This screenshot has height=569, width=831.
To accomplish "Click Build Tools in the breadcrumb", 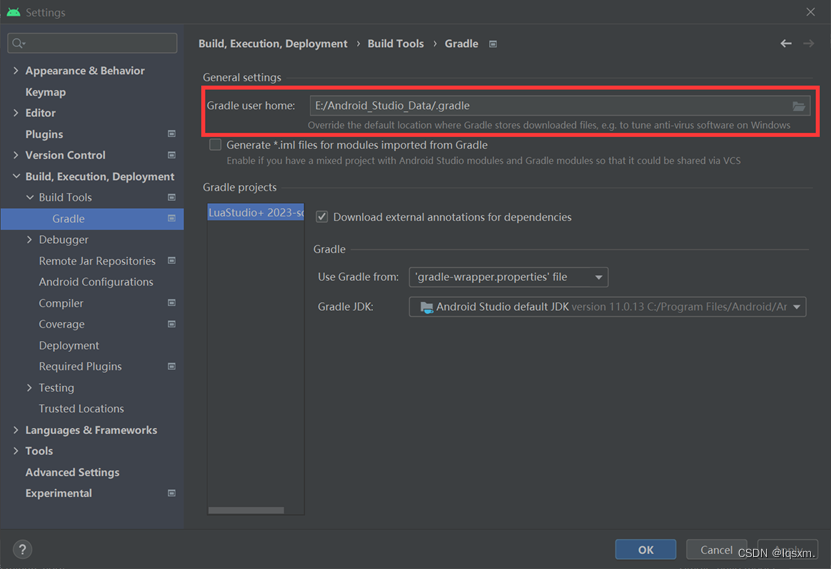I will point(395,43).
